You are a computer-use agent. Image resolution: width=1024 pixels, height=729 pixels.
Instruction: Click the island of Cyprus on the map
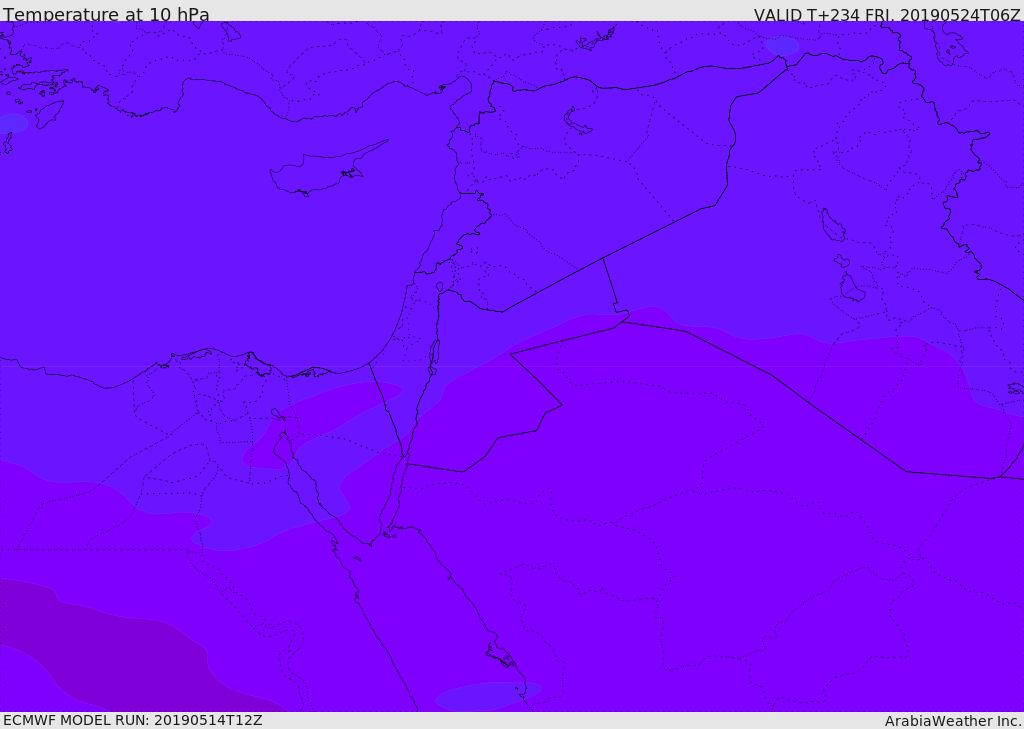click(x=320, y=171)
